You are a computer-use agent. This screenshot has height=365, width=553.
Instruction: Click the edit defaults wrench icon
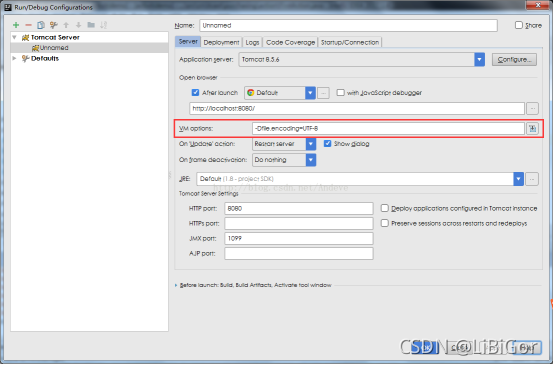click(54, 25)
